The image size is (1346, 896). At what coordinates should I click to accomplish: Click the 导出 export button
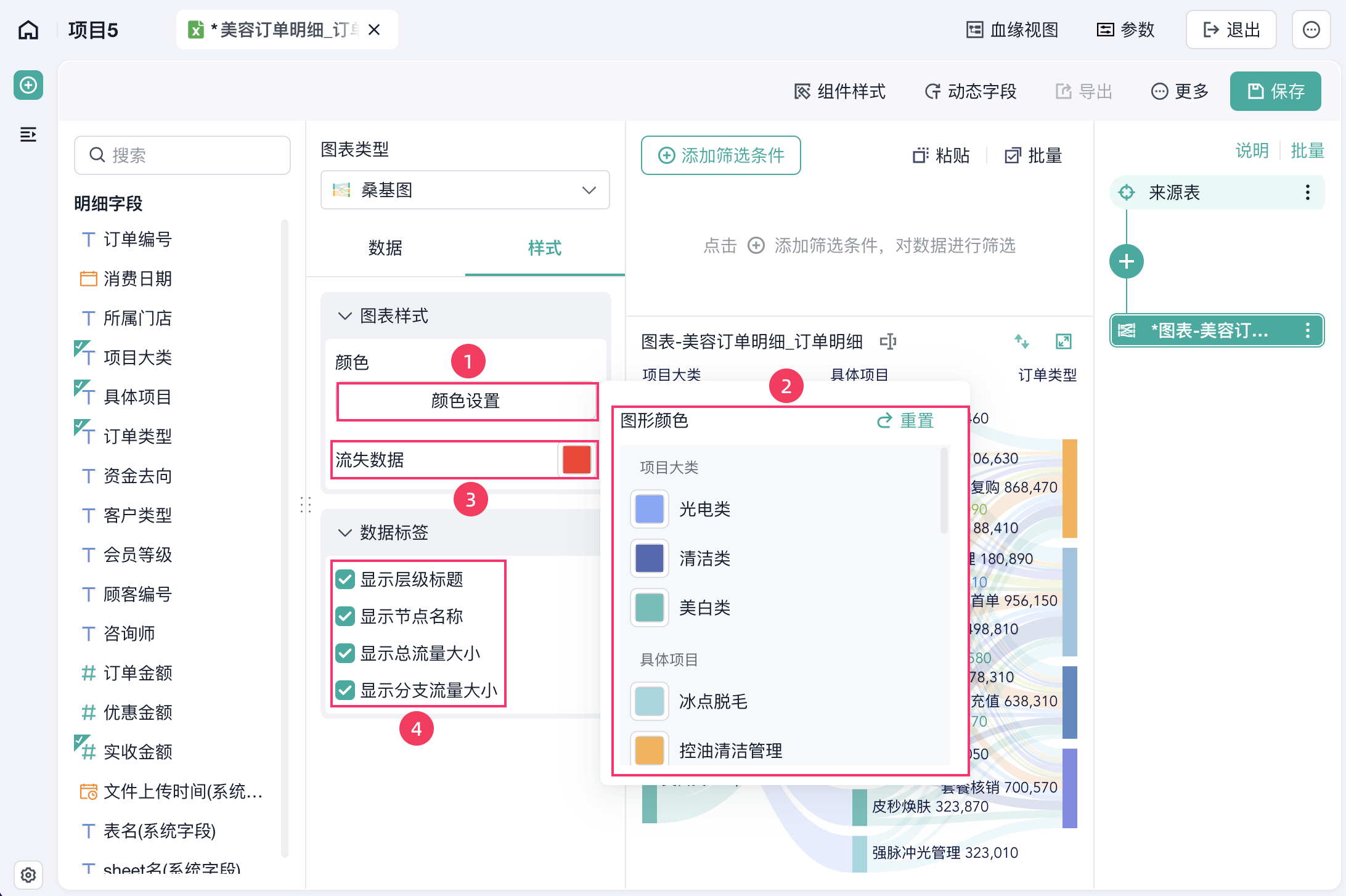pyautogui.click(x=1083, y=91)
